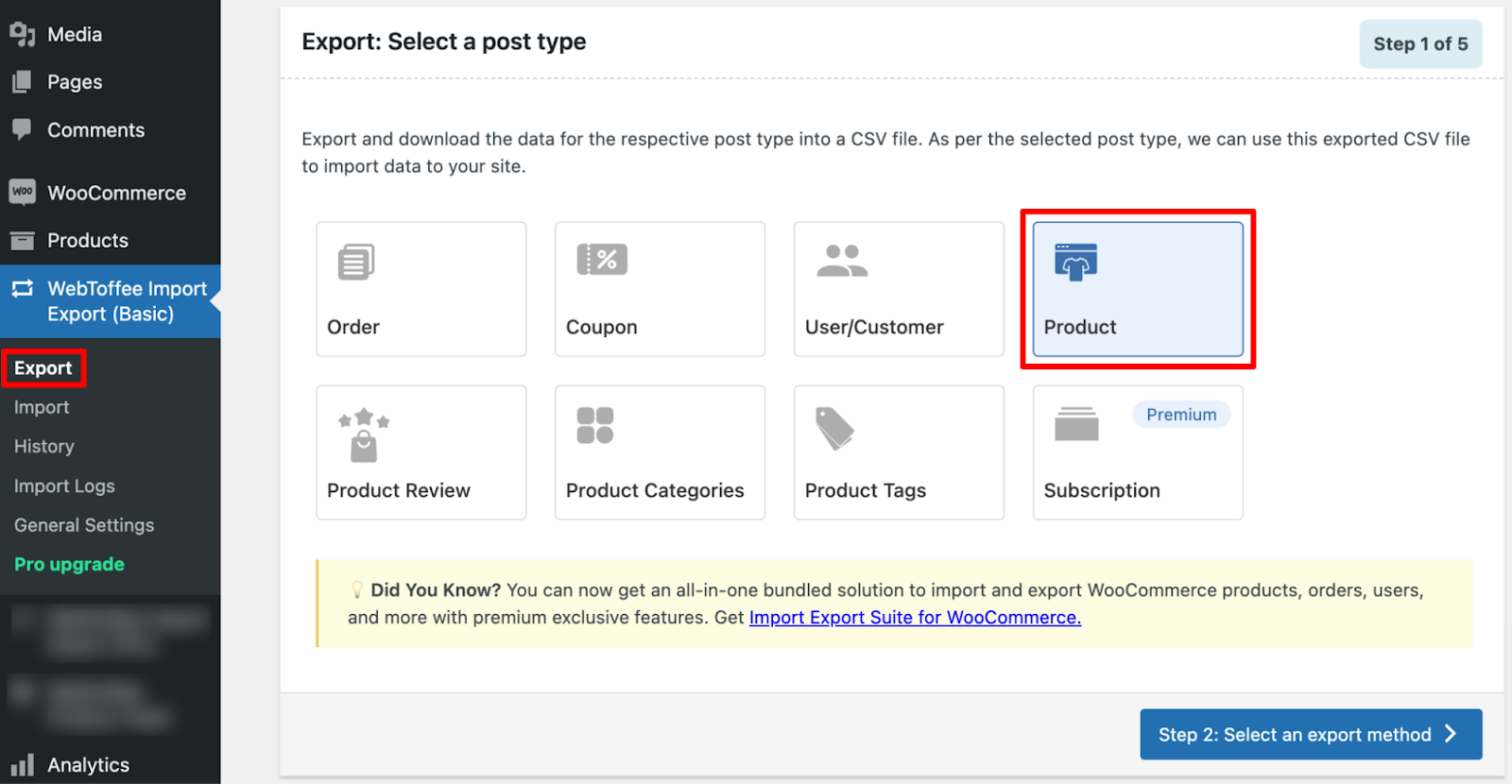Open Products admin menu
This screenshot has width=1512, height=784.
pyautogui.click(x=88, y=241)
